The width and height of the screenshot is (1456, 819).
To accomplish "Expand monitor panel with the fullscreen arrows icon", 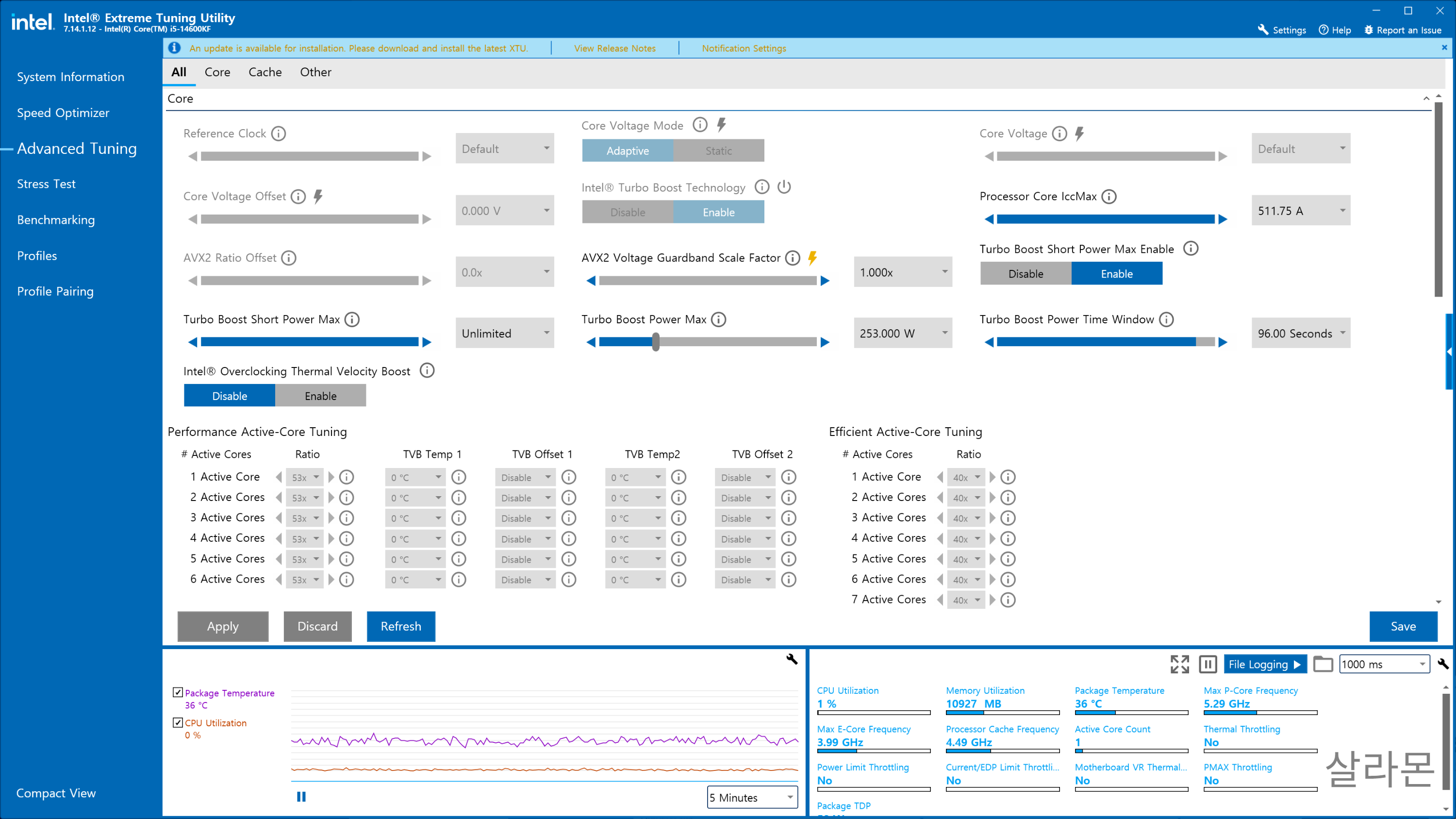I will pos(1180,664).
